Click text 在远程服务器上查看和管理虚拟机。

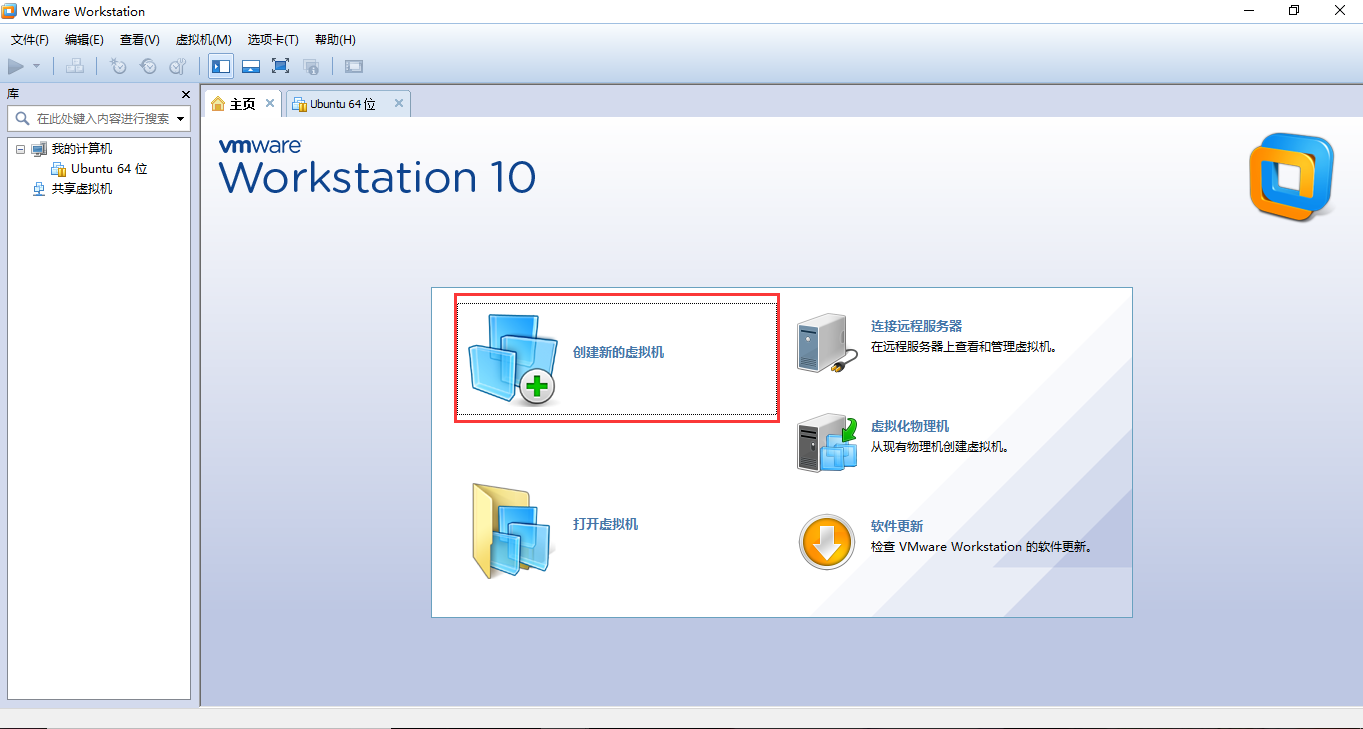[964, 348]
